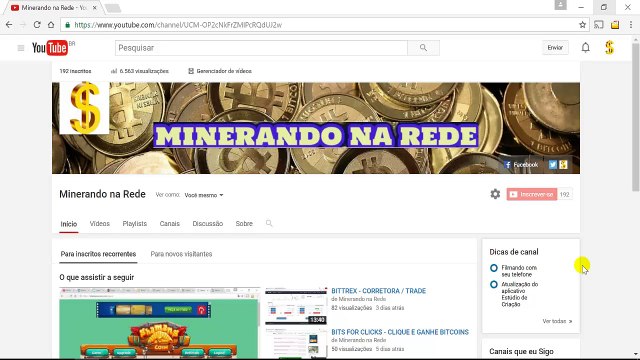Viewport: 640px width, 360px height.
Task: Open the Chrome three-dot menu
Action: (631, 25)
